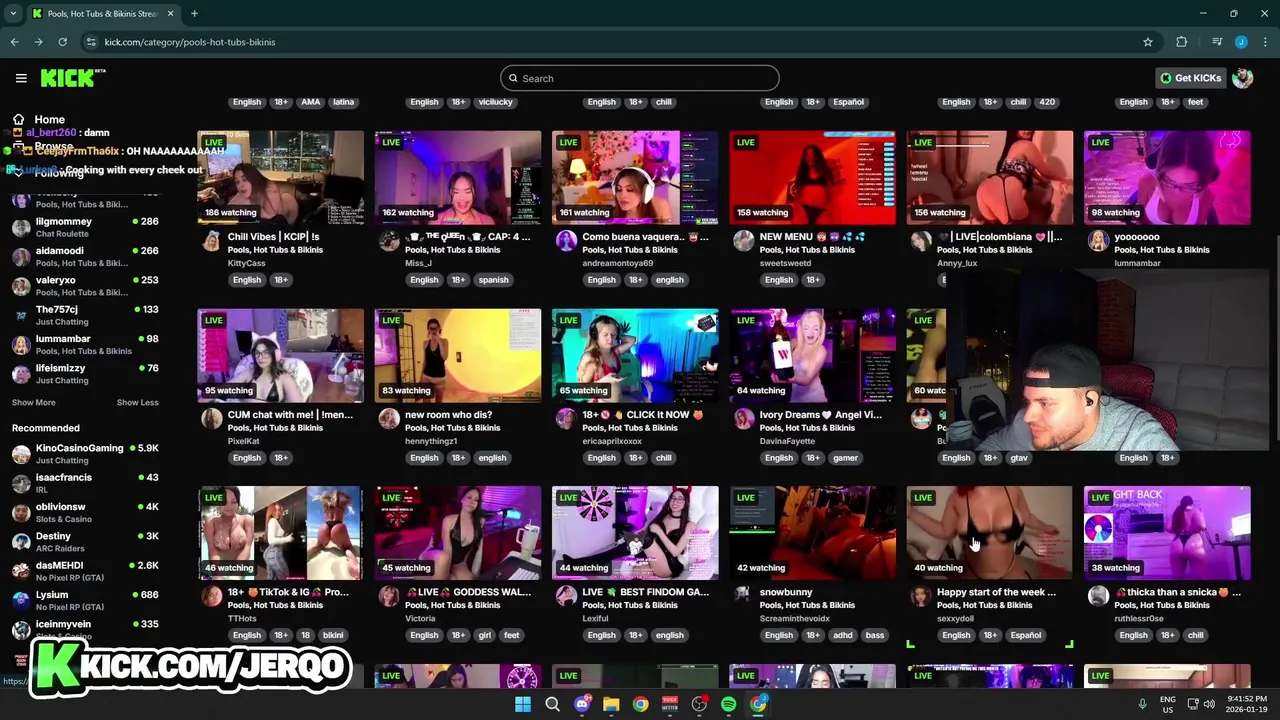Open valeryxo channel in the sidebar
The width and height of the screenshot is (1280, 720).
85,286
